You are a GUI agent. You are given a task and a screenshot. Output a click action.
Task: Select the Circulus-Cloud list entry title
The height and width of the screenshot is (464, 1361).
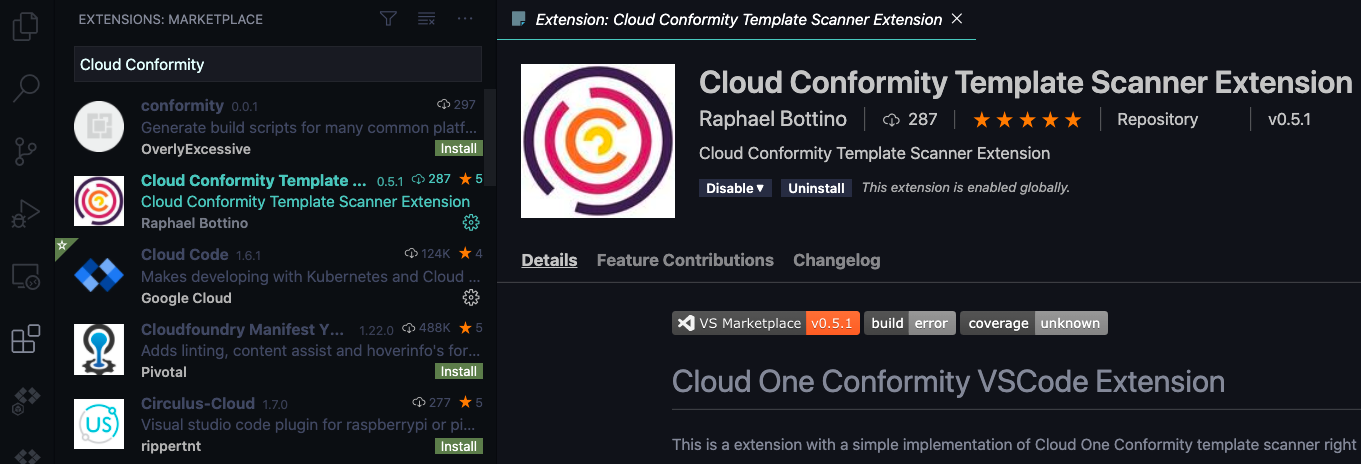(x=198, y=403)
